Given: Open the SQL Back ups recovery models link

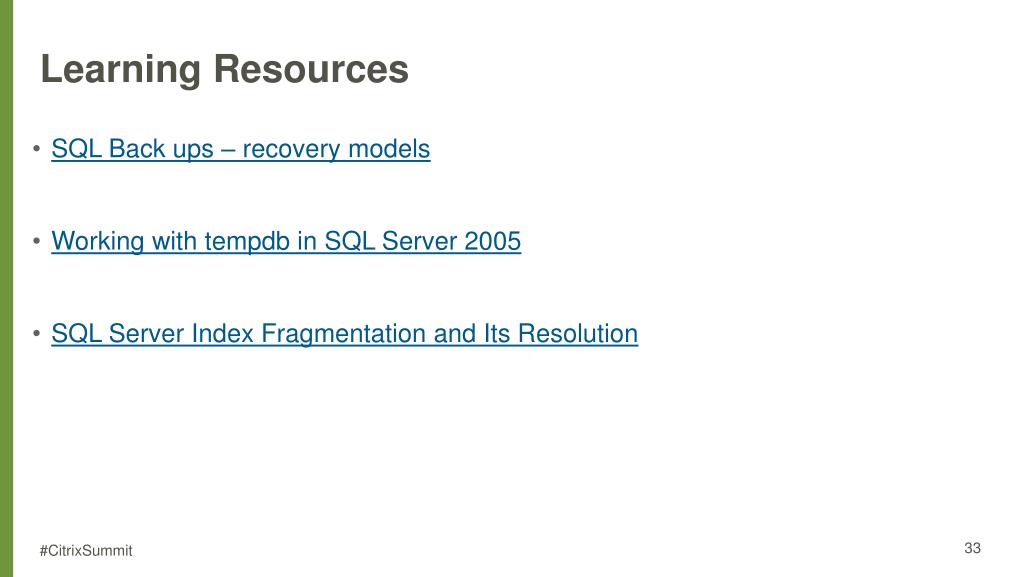Looking at the screenshot, I should pos(241,149).
